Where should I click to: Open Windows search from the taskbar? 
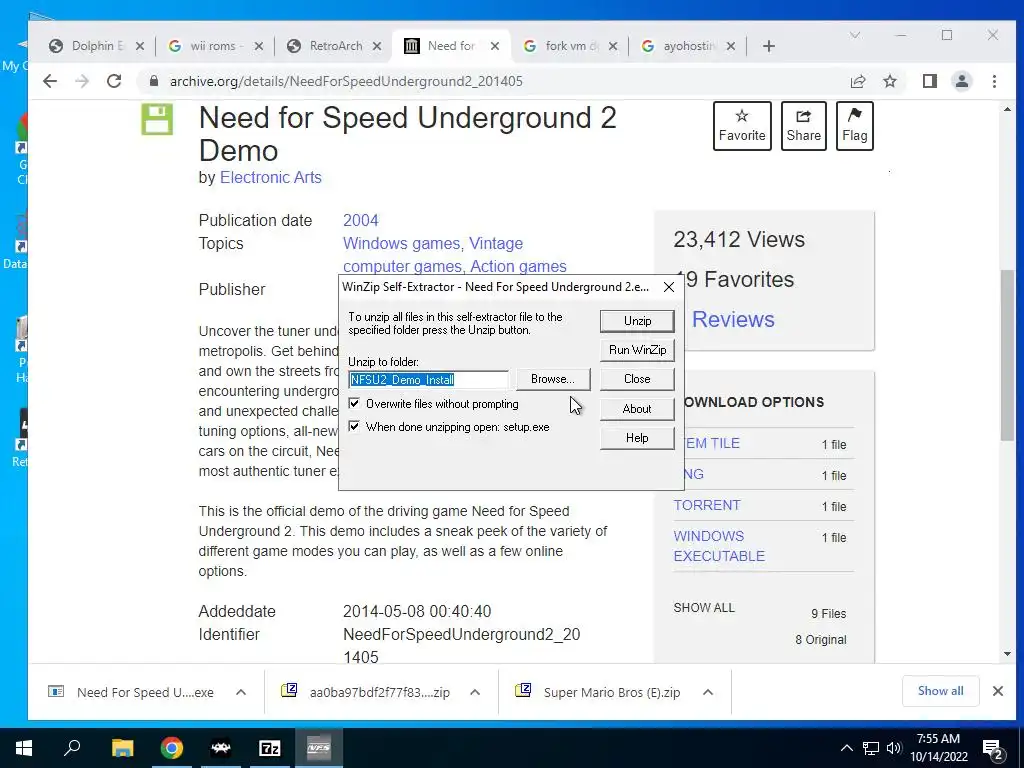(72, 748)
